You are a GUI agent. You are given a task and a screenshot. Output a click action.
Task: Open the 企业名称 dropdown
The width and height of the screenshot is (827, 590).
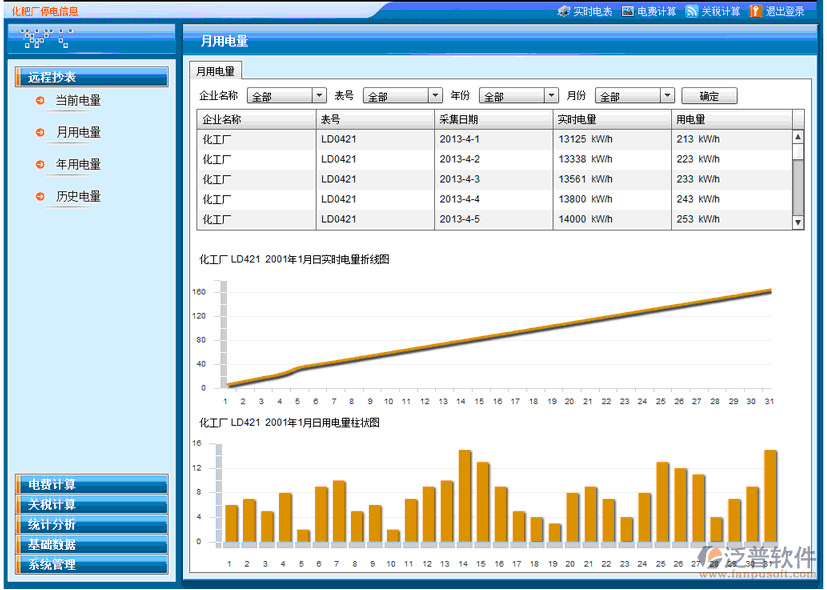tap(319, 96)
